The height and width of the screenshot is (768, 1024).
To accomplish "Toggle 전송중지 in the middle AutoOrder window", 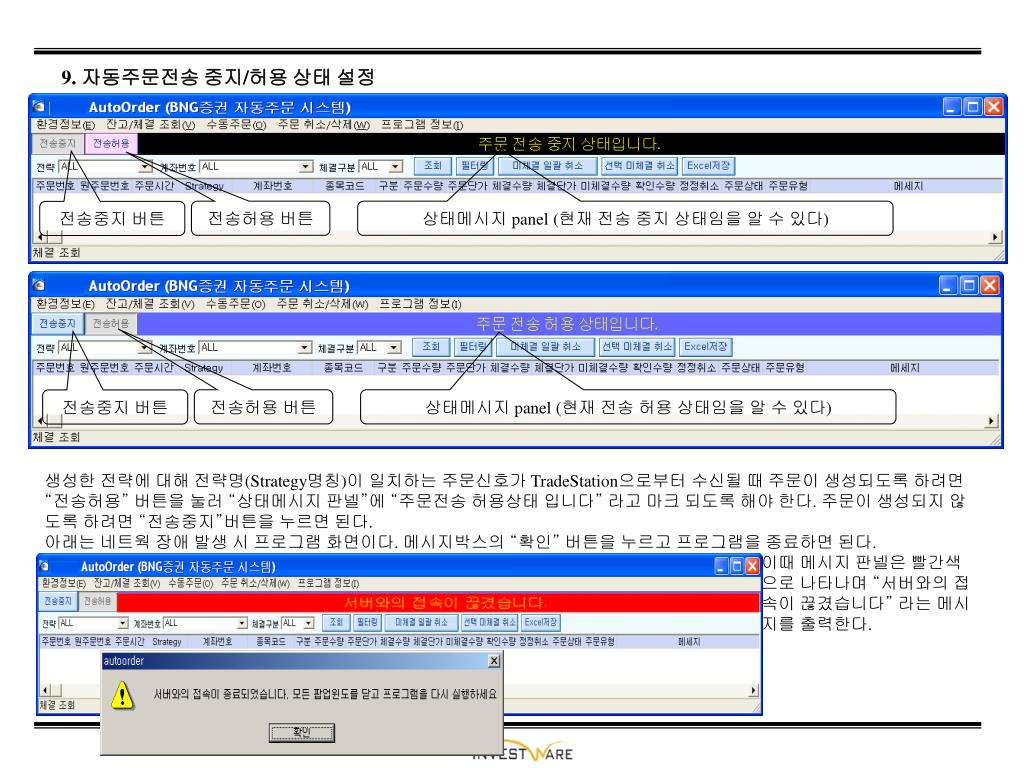I will click(x=57, y=323).
